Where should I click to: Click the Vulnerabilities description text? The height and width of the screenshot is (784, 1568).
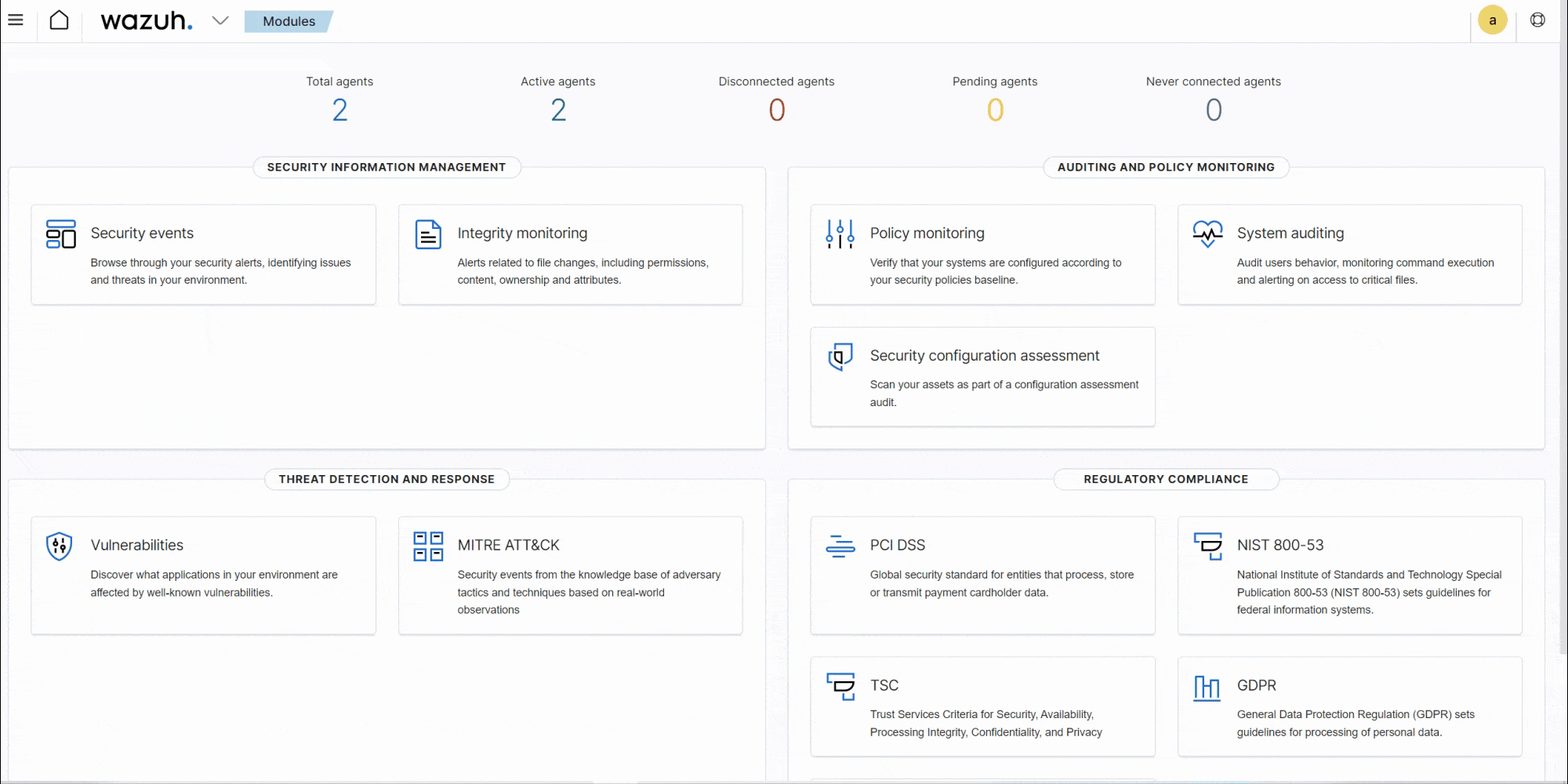pos(214,583)
